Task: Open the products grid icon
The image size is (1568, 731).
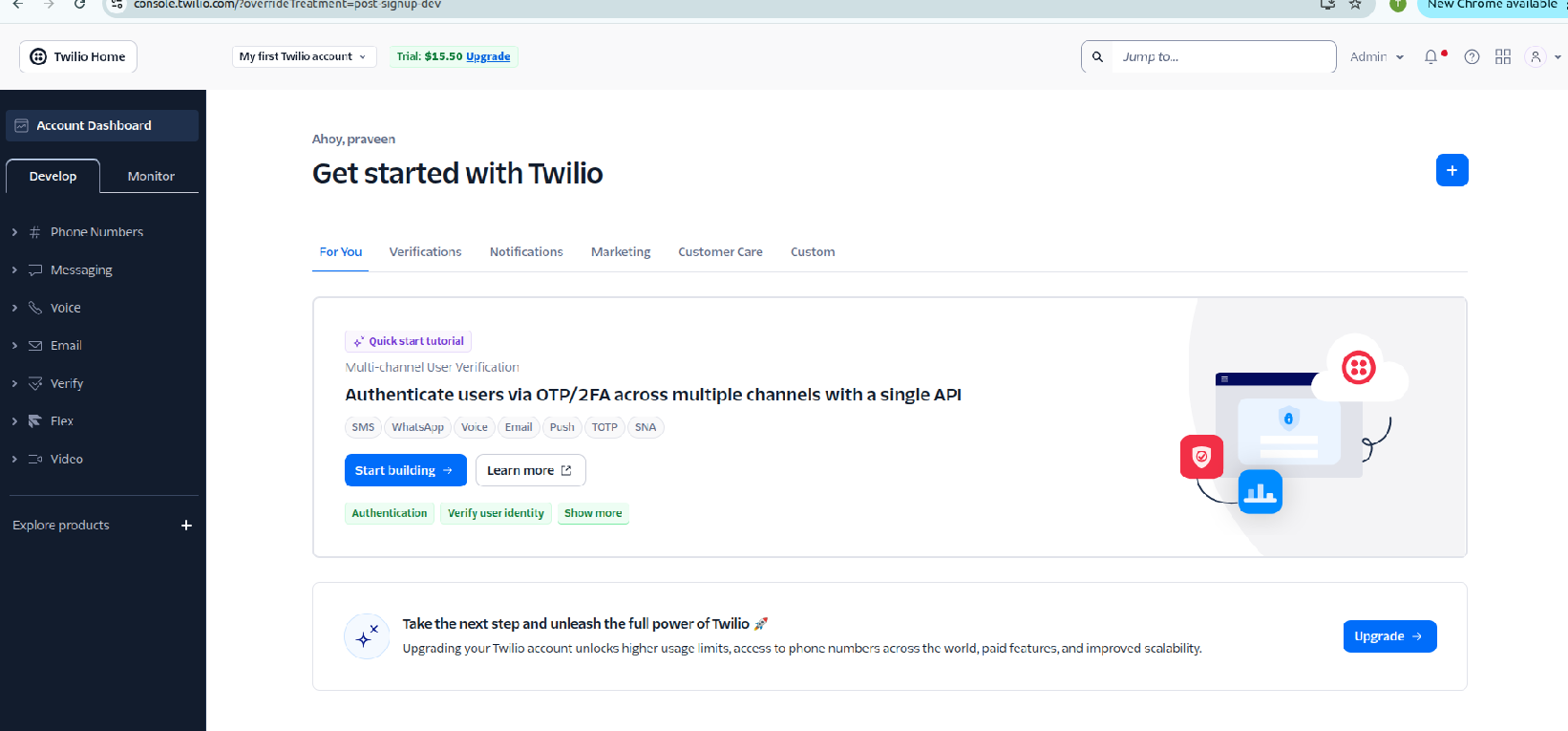Action: 1503,57
